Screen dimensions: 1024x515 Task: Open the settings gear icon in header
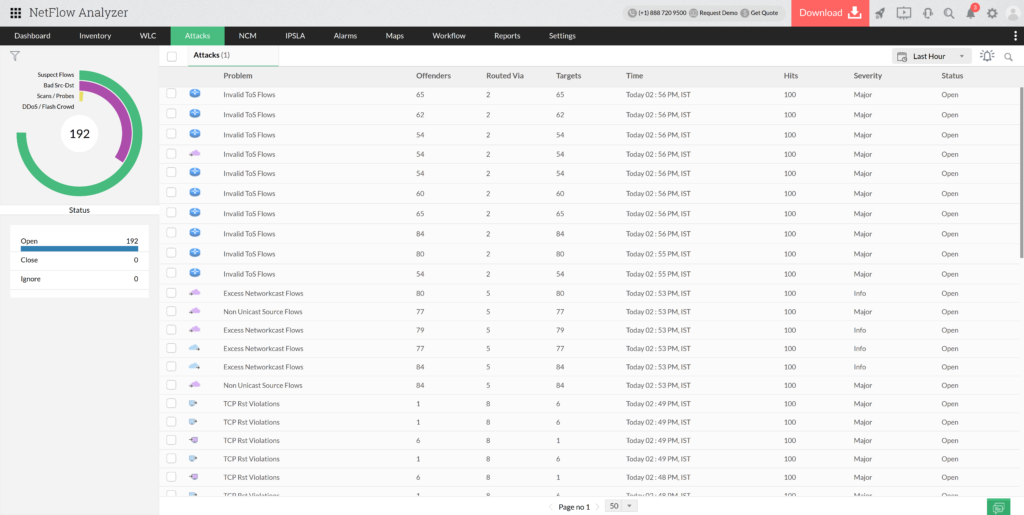coord(992,13)
